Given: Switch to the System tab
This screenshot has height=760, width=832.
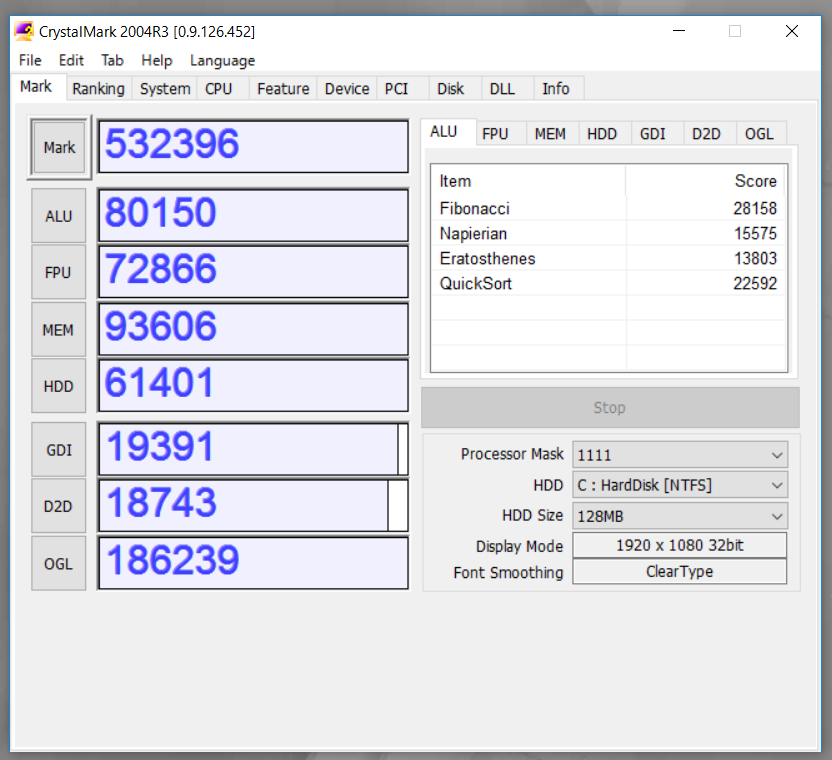Looking at the screenshot, I should [x=165, y=89].
